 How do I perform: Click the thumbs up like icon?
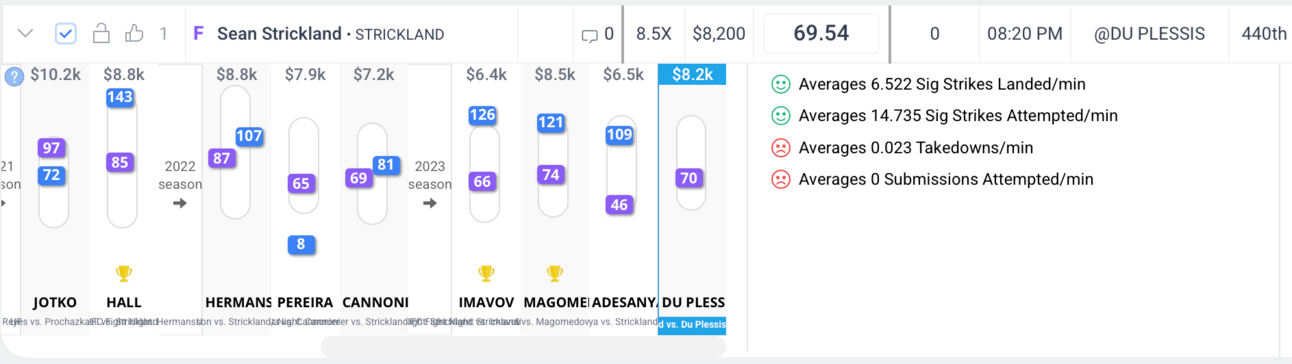pyautogui.click(x=134, y=34)
